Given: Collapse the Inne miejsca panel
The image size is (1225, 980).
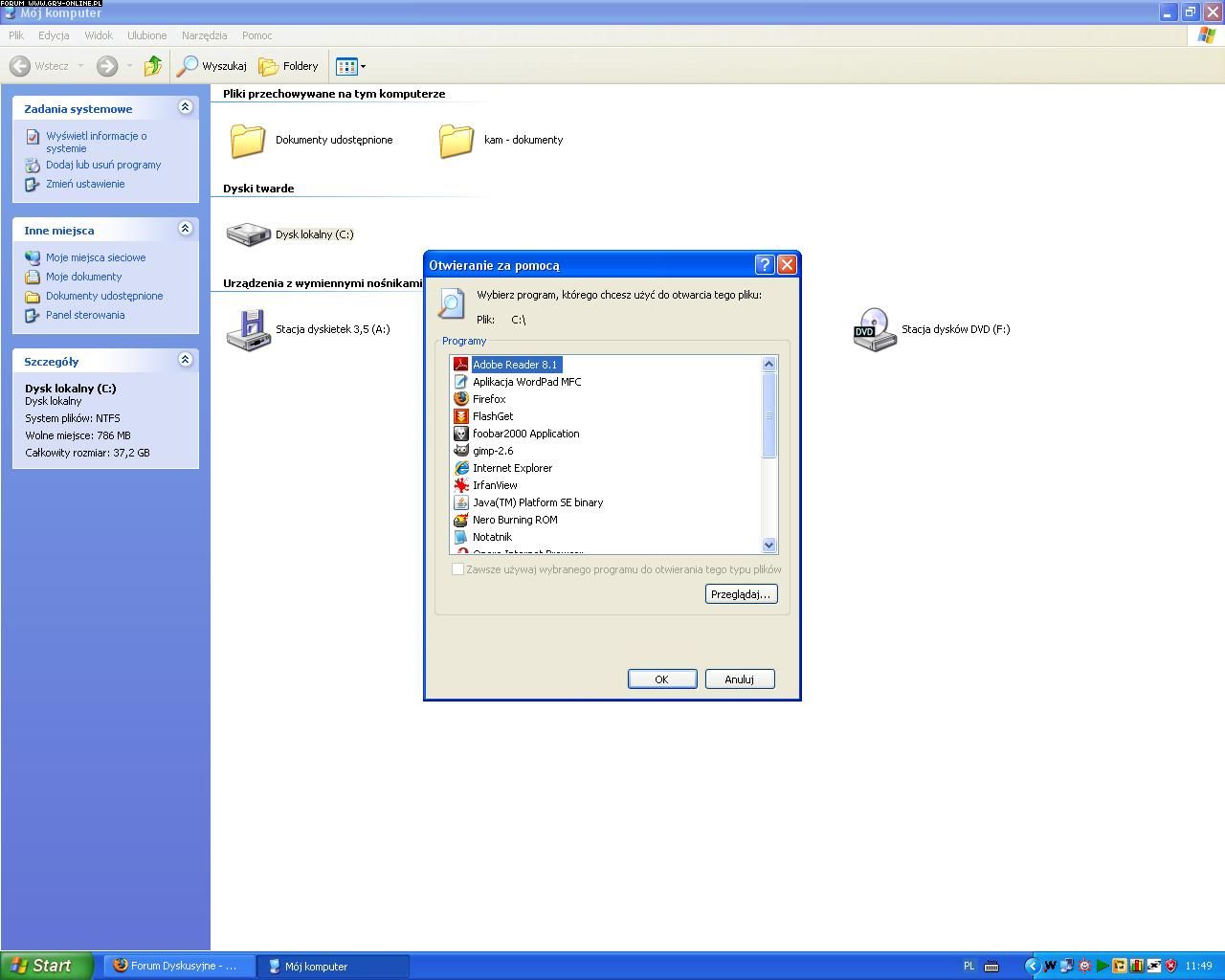Looking at the screenshot, I should [x=186, y=229].
